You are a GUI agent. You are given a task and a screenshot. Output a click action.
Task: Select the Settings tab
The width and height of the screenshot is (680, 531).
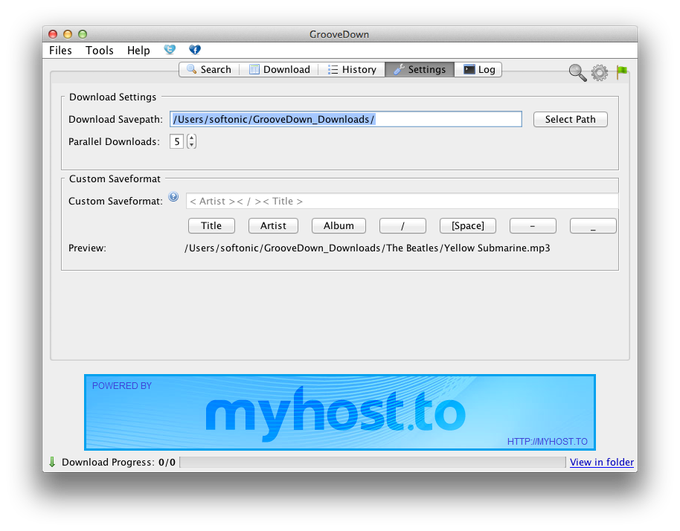tap(419, 69)
